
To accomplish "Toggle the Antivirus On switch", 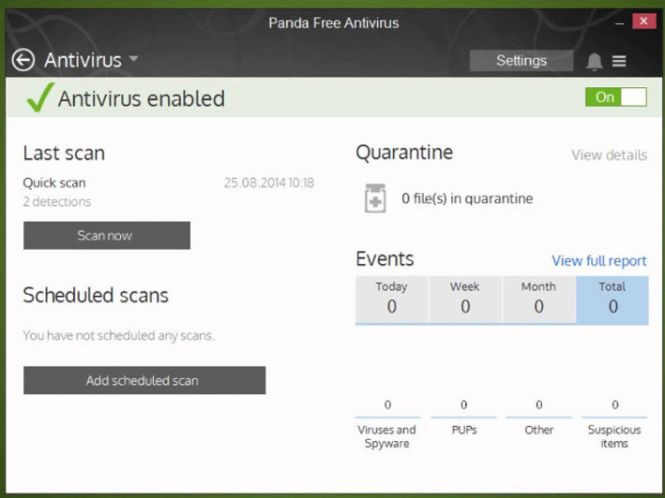I will [x=616, y=97].
